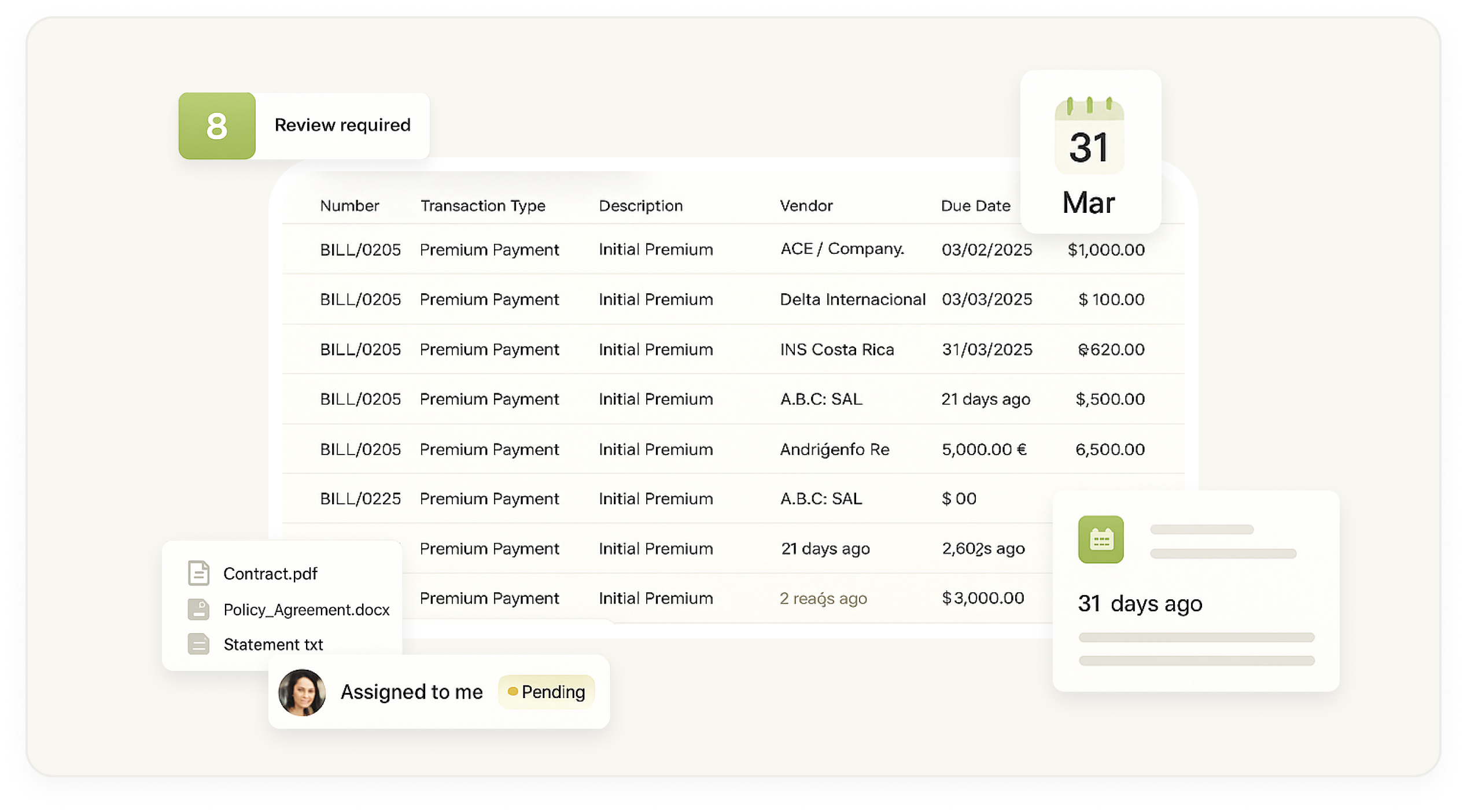1467x812 pixels.
Task: Open the Review required card
Action: pos(342,125)
